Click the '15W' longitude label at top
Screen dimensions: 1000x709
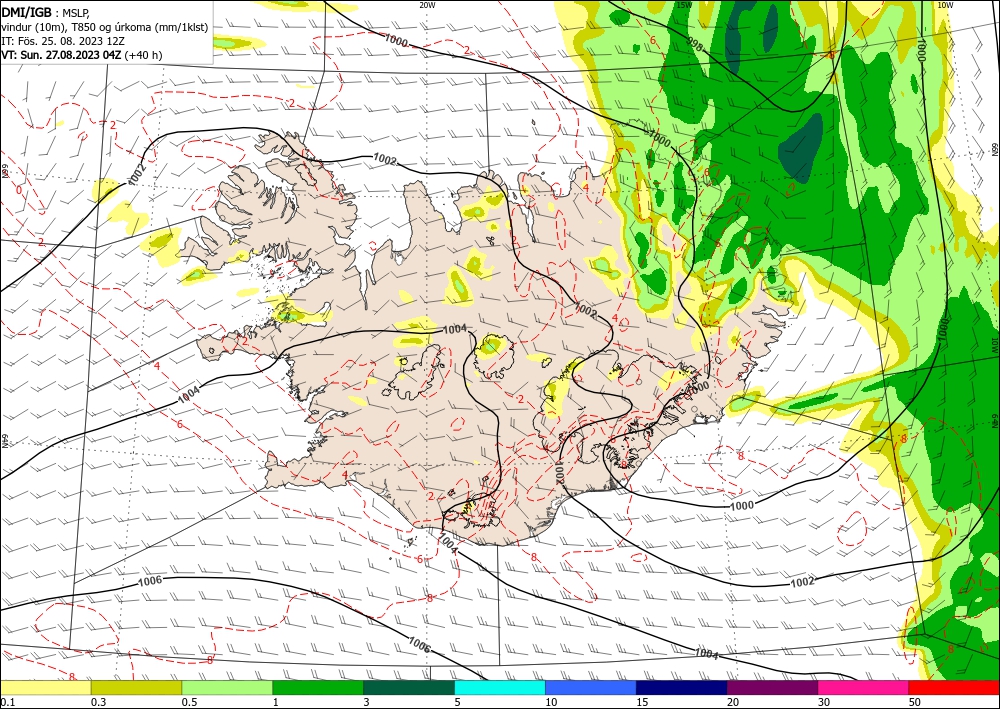pos(684,5)
